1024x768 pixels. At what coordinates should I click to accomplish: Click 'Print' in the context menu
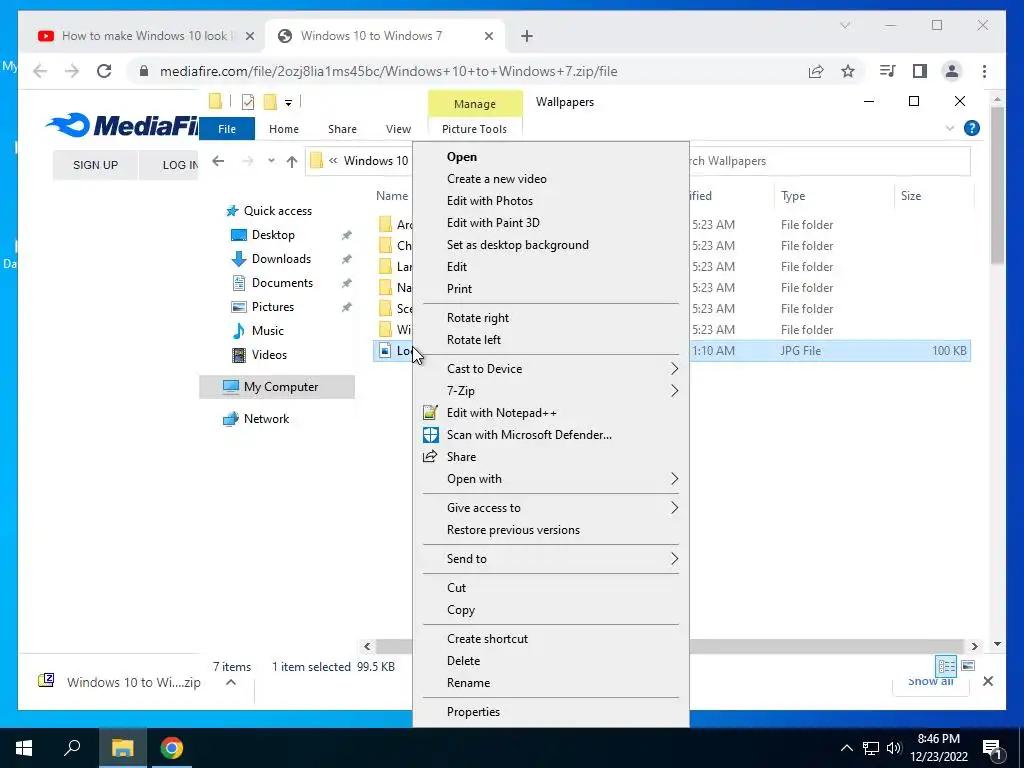tap(459, 289)
